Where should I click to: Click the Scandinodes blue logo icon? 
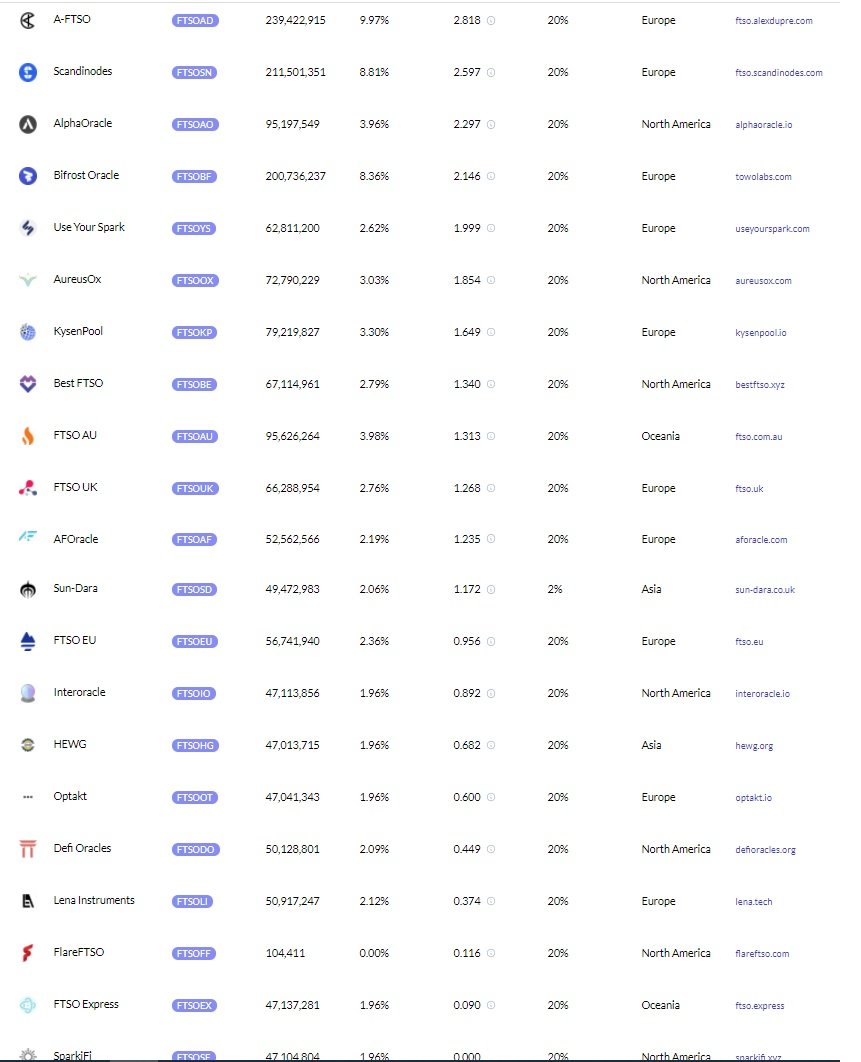(x=28, y=72)
